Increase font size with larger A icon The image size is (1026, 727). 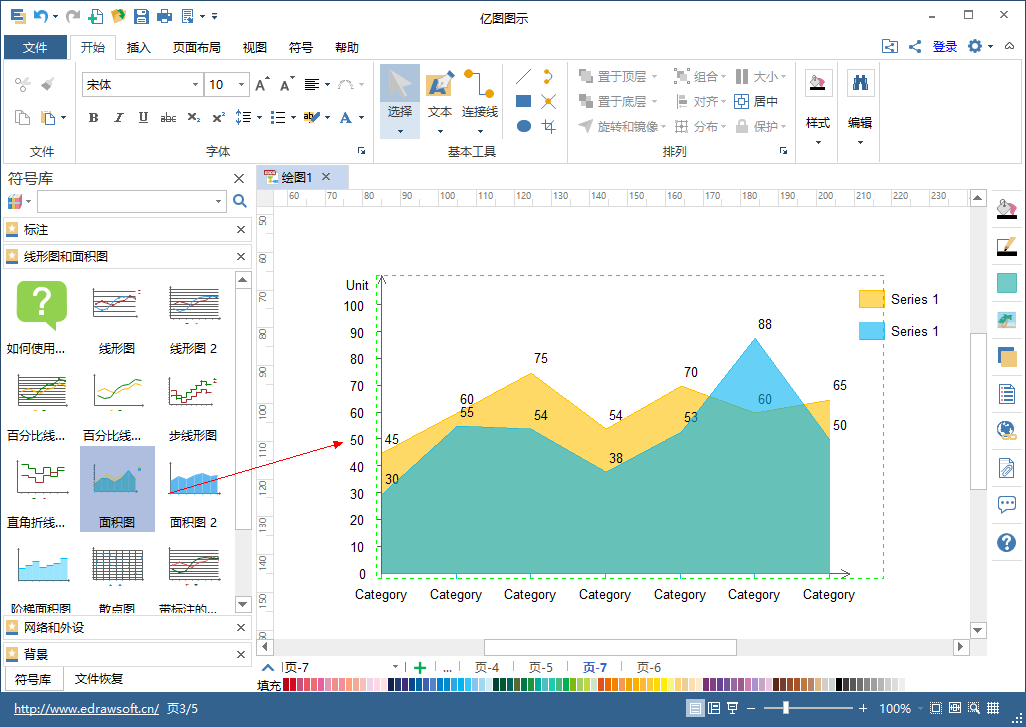(x=262, y=84)
